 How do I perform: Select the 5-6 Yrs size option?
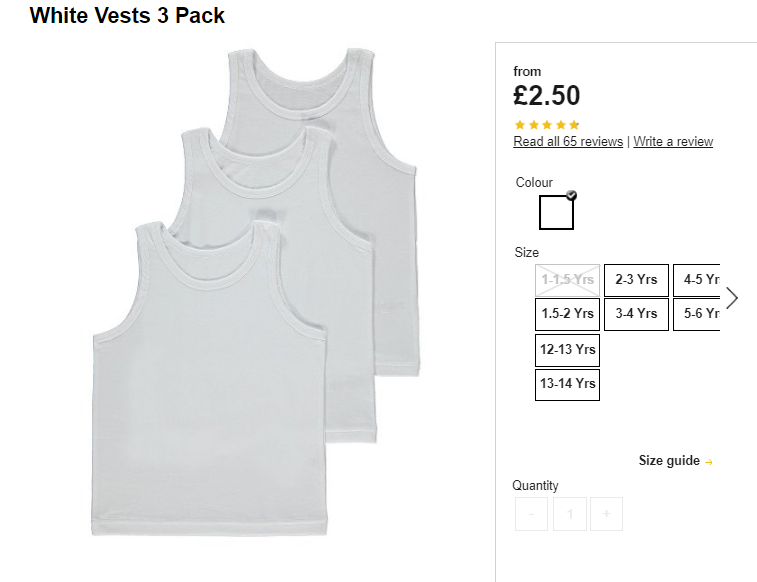click(x=696, y=314)
